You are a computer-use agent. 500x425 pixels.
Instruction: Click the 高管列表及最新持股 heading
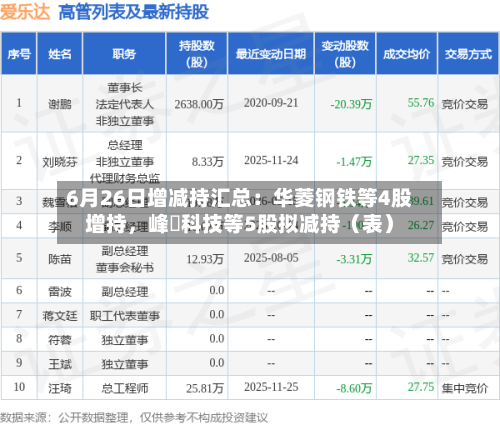(x=134, y=12)
